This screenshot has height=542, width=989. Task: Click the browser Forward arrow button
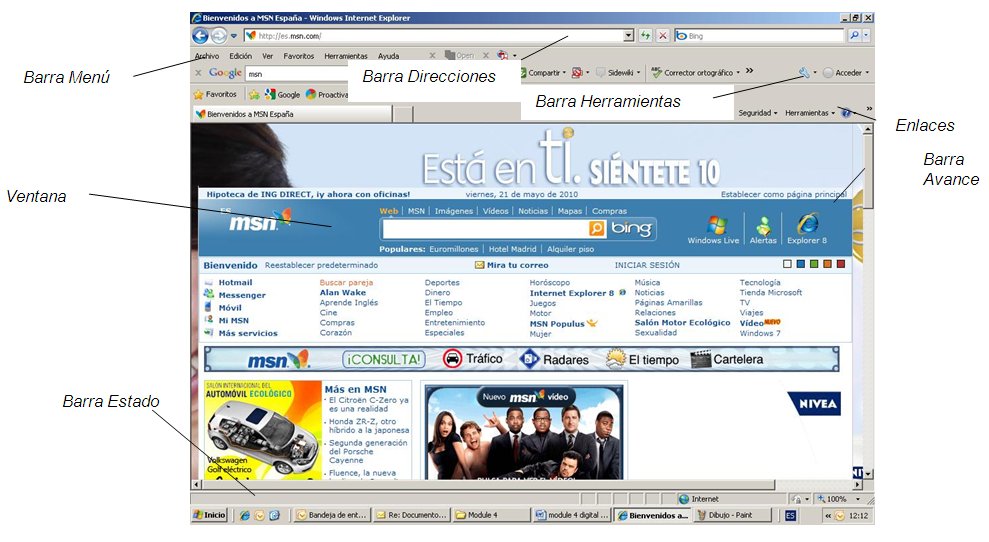[218, 36]
